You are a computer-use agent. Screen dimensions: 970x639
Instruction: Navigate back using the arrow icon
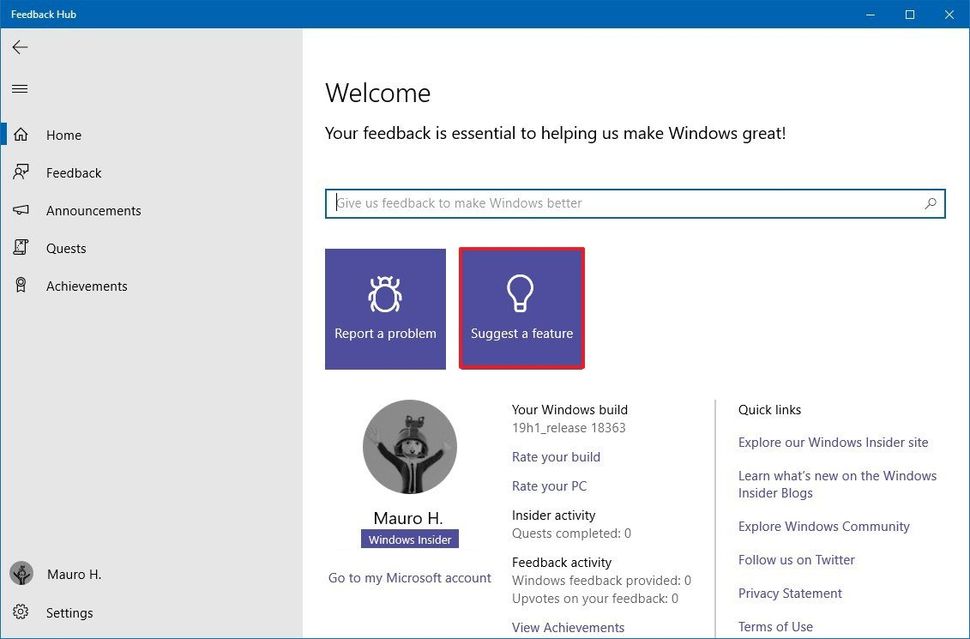19,46
